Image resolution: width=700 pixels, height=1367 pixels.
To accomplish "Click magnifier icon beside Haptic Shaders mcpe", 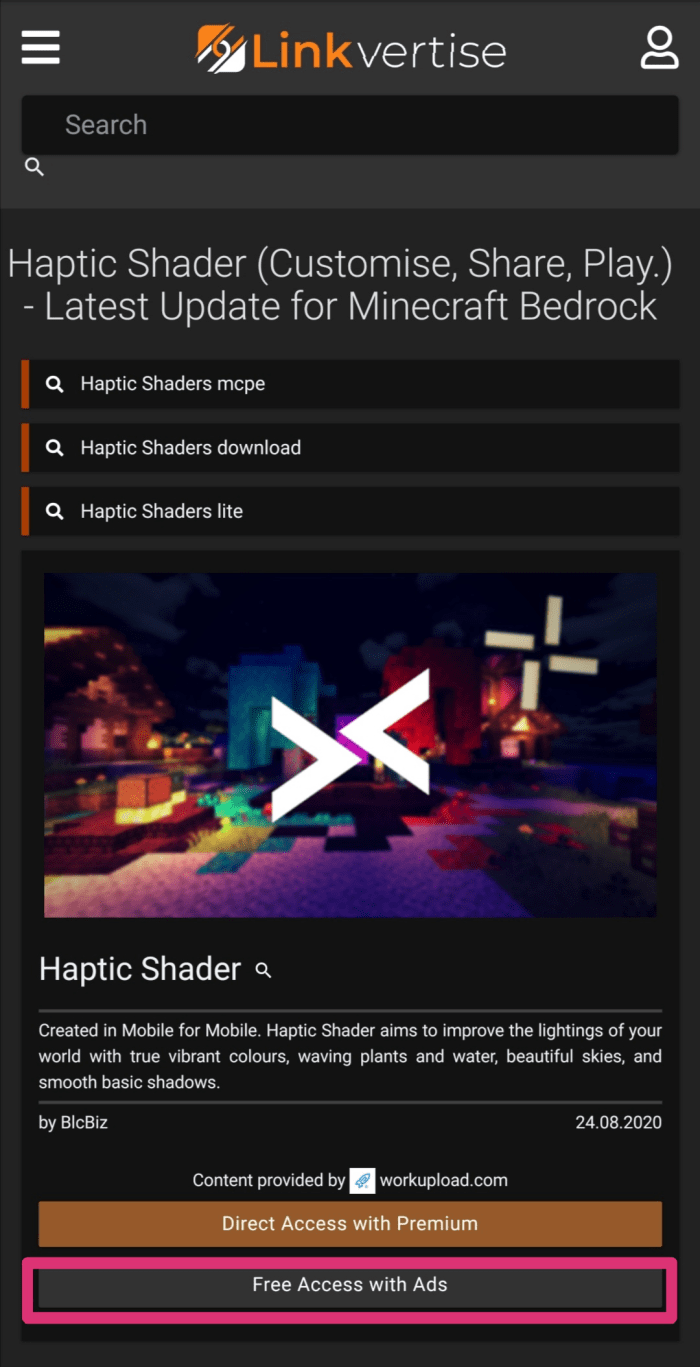I will [55, 384].
